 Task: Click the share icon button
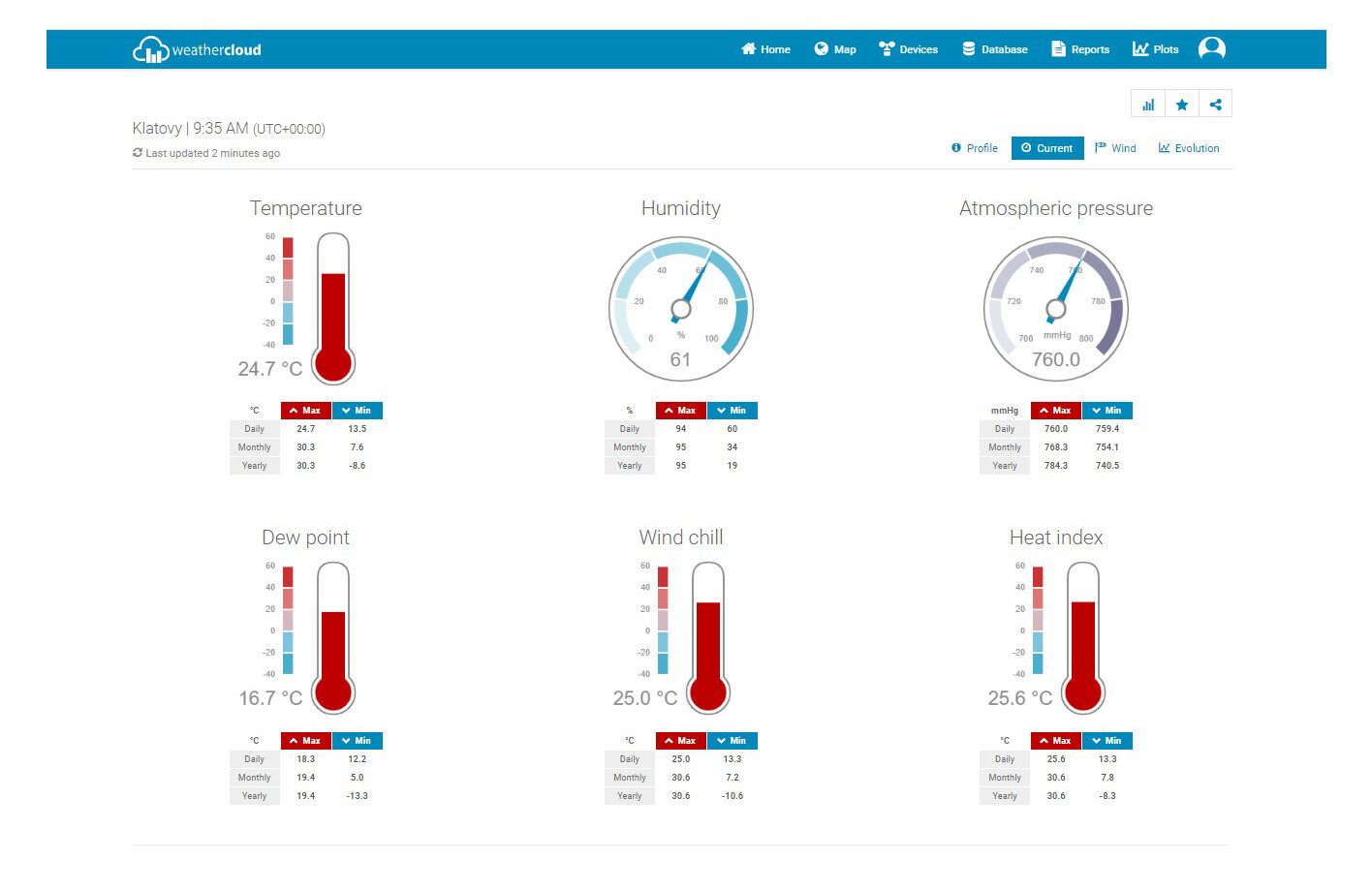pyautogui.click(x=1215, y=105)
